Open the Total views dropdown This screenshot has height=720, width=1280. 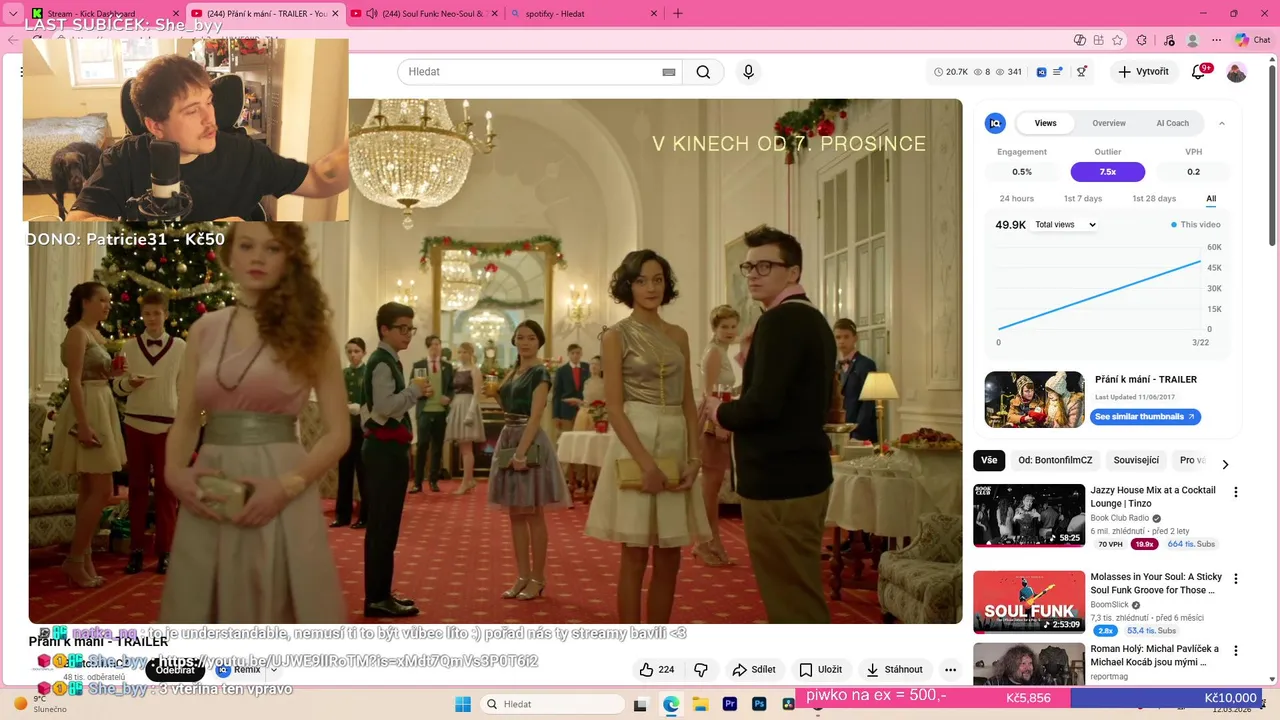1065,225
